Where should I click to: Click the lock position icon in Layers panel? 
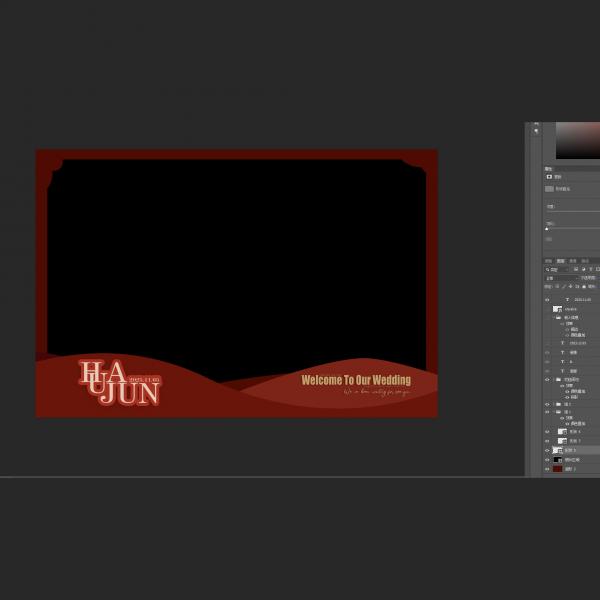click(x=570, y=286)
